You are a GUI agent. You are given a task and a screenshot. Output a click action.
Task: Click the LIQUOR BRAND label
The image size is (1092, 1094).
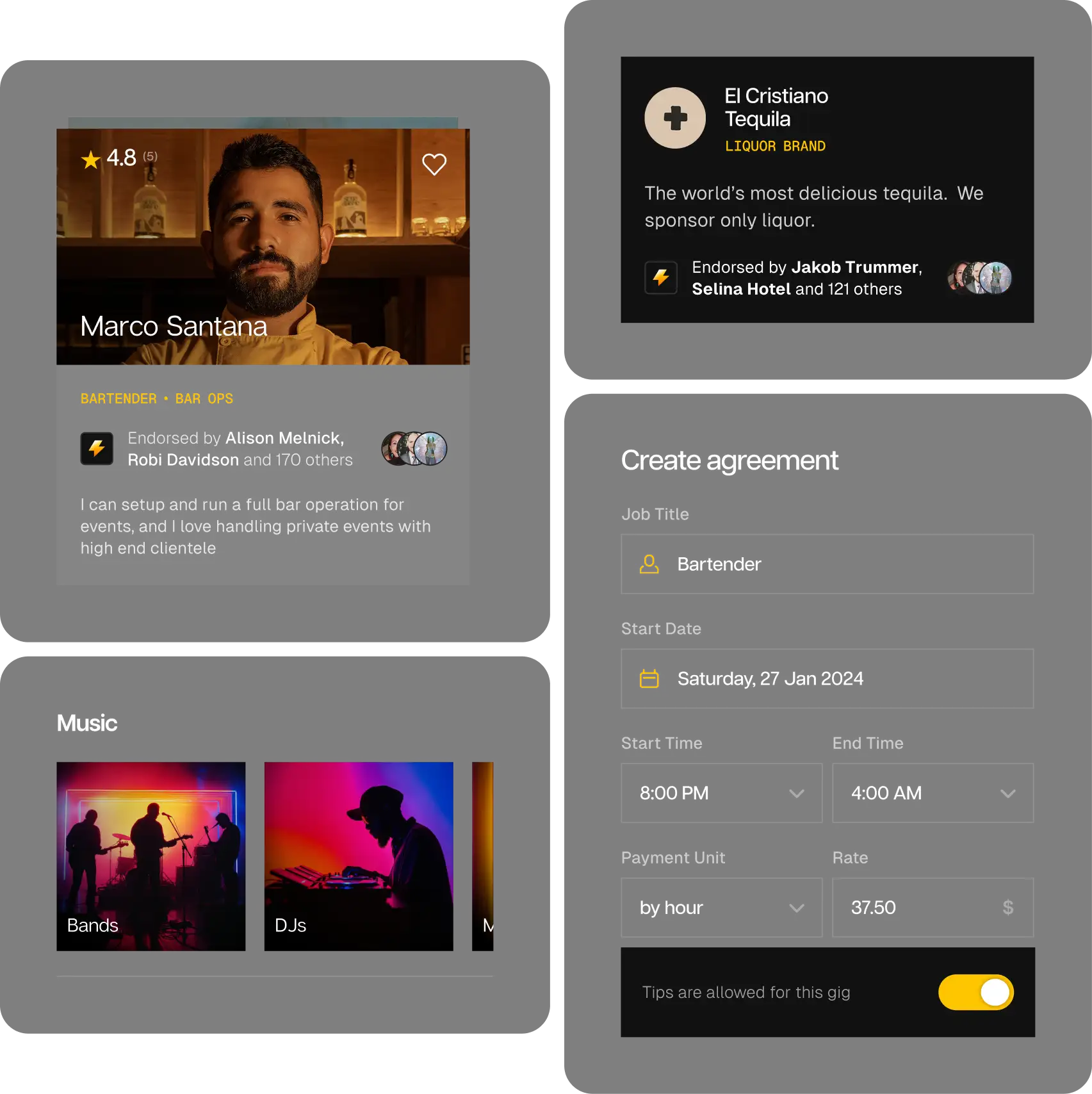tap(775, 146)
